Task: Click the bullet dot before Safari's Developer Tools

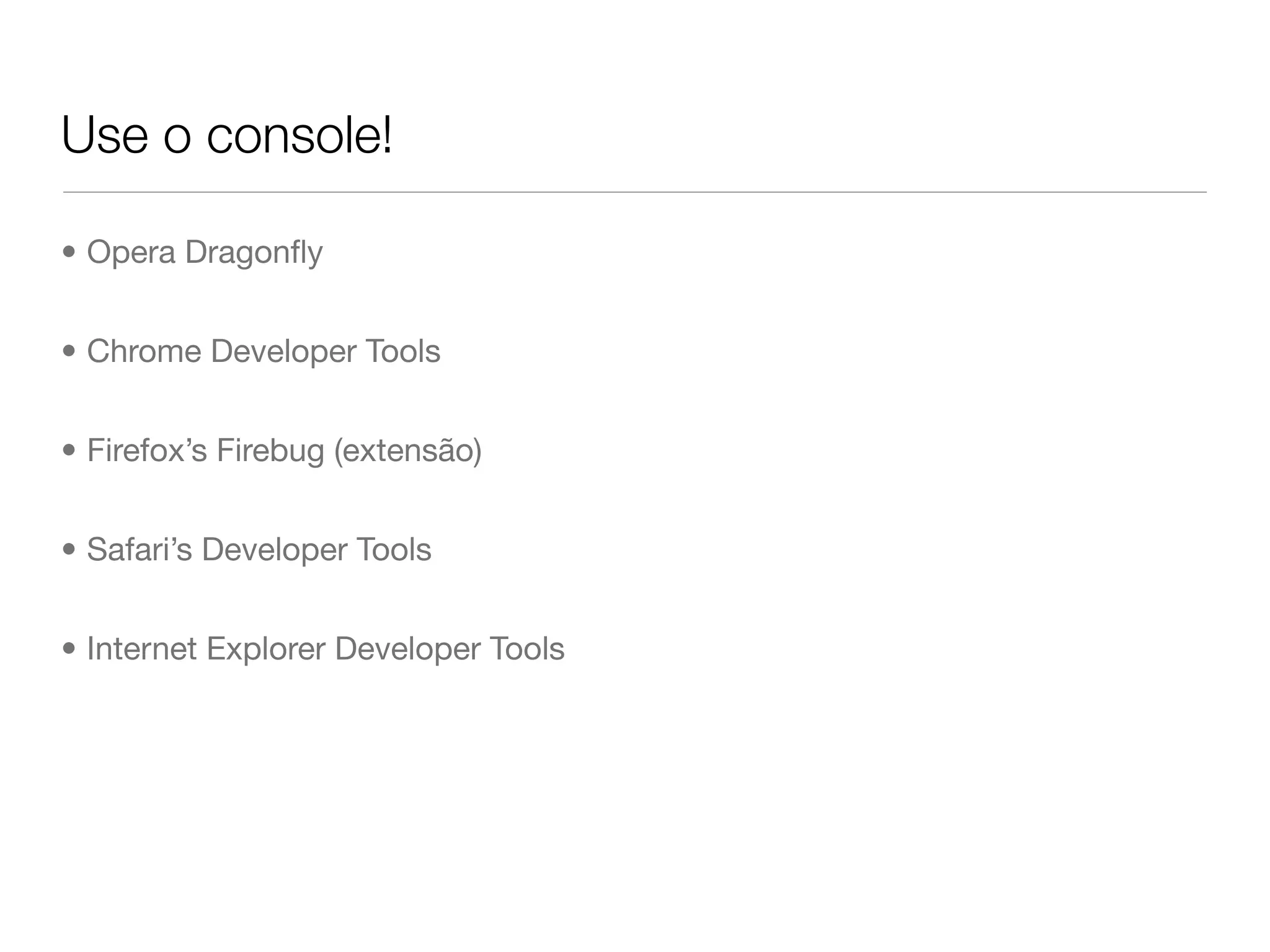Action: pyautogui.click(x=69, y=550)
